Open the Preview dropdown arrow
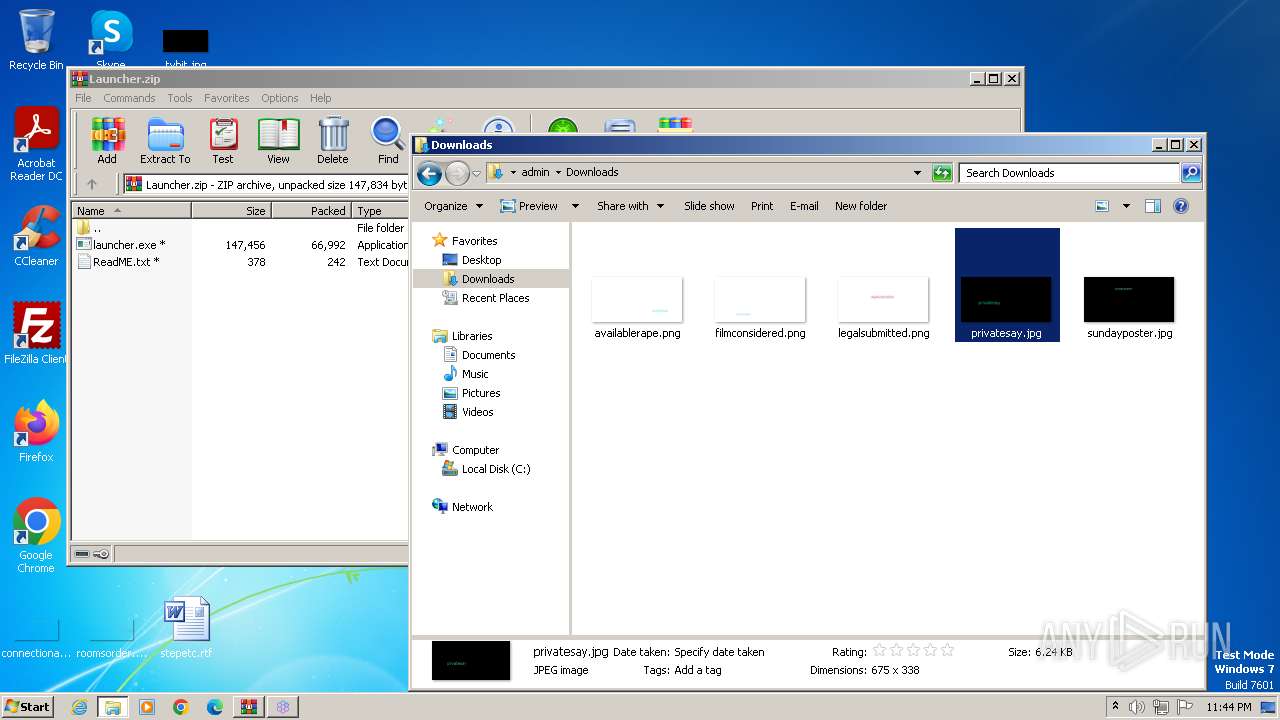 [575, 206]
